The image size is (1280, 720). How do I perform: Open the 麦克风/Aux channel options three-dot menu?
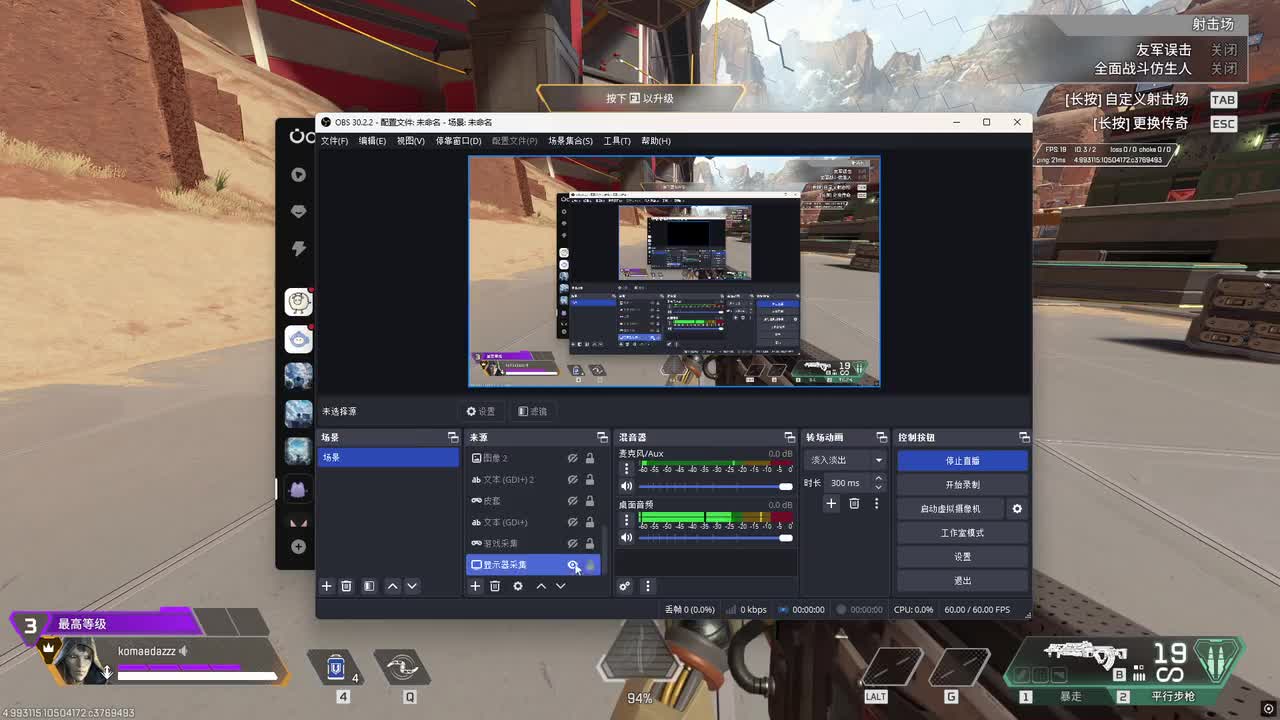pos(627,468)
